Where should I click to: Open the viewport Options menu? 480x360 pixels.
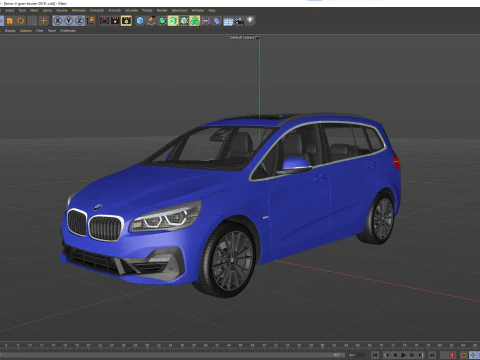(x=26, y=31)
